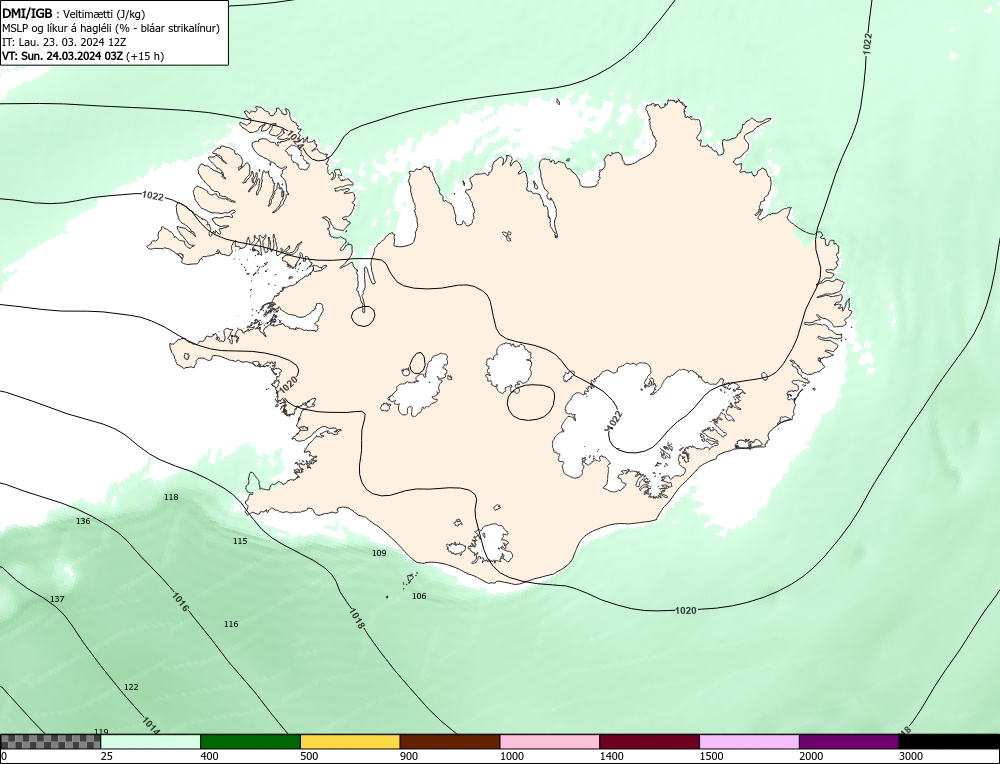Click the light green 25–400 legend swatch
The image size is (1000, 764).
[151, 742]
